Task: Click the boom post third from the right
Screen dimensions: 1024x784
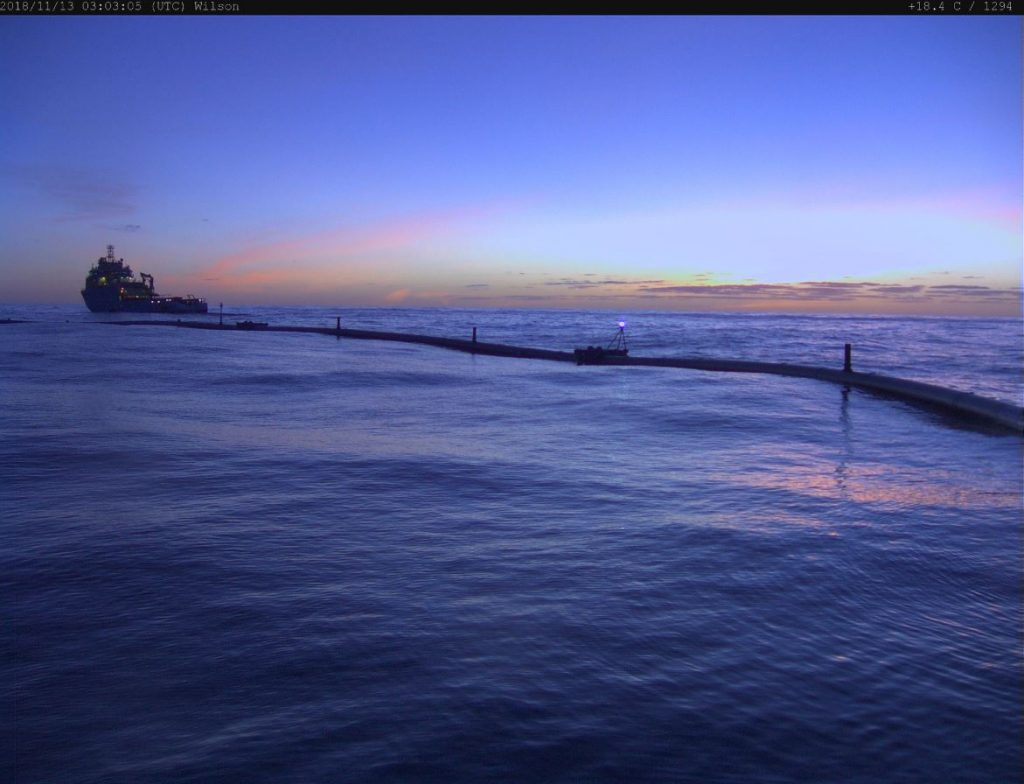Action: [338, 323]
